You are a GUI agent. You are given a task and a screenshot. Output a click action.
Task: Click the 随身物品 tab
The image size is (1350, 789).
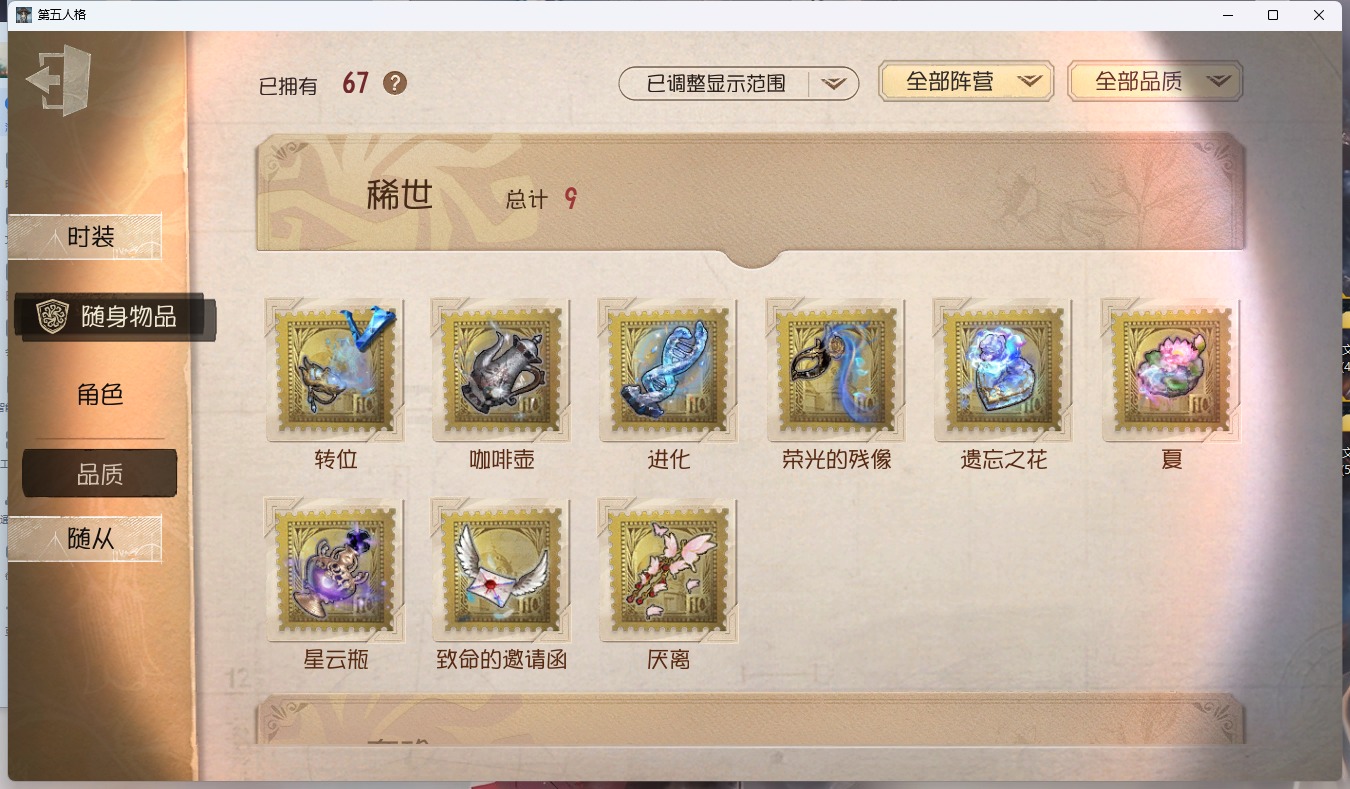[x=114, y=317]
